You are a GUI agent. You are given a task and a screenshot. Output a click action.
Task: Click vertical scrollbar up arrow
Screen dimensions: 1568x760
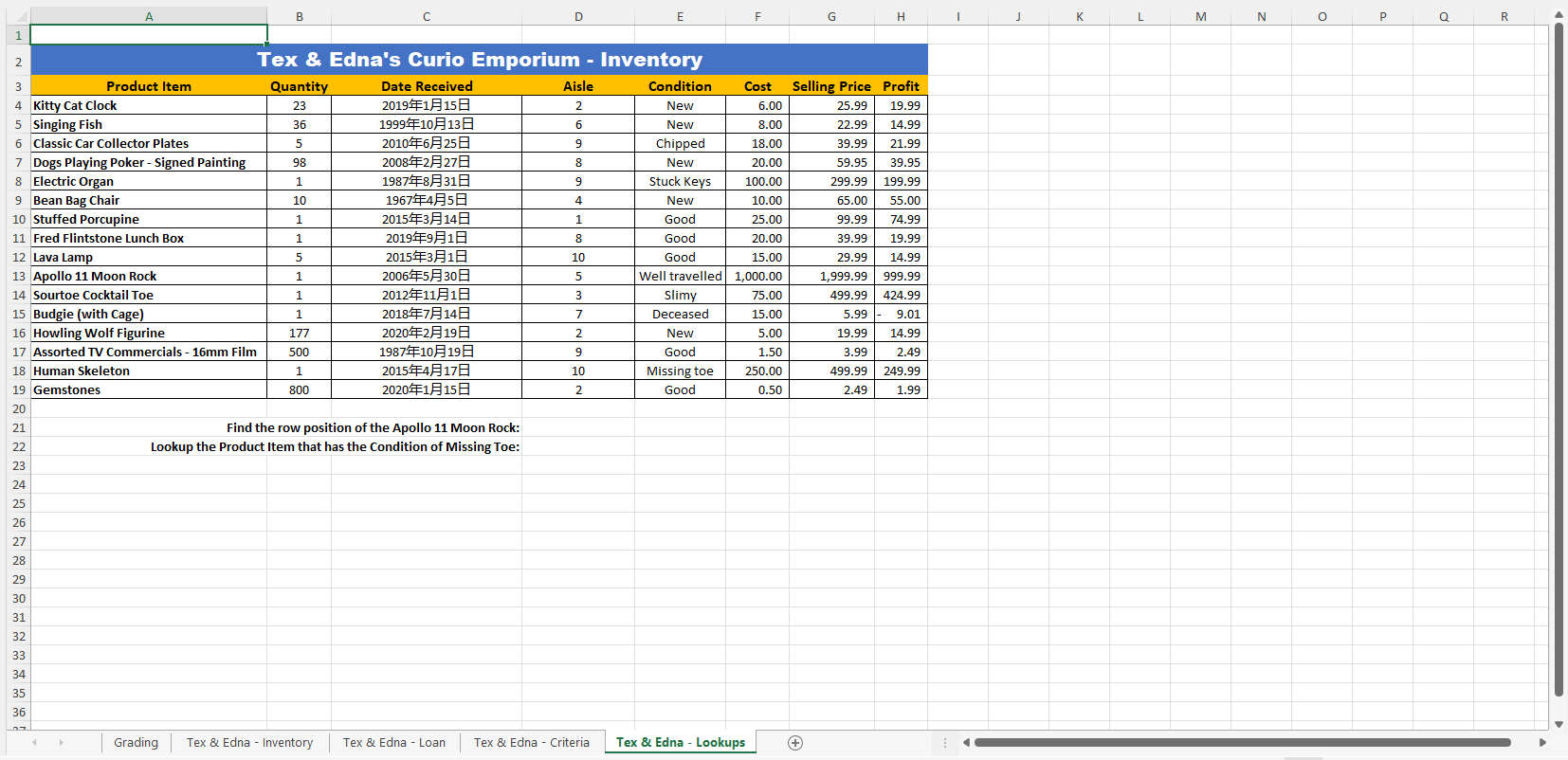[x=1559, y=15]
